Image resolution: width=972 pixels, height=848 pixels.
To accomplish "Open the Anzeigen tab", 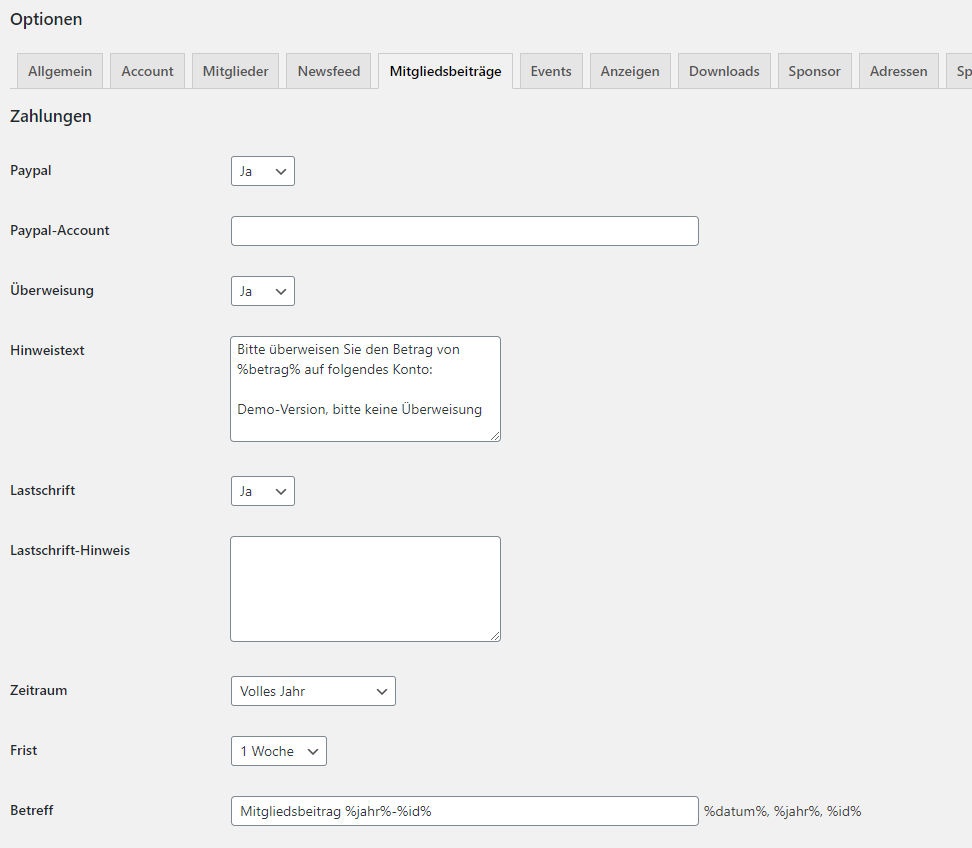I will 630,71.
